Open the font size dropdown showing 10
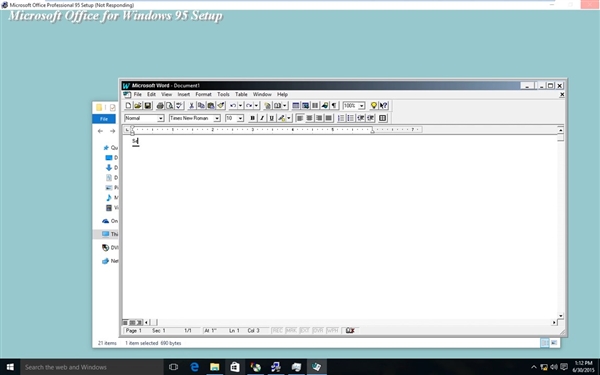This screenshot has height=375, width=600. point(240,118)
